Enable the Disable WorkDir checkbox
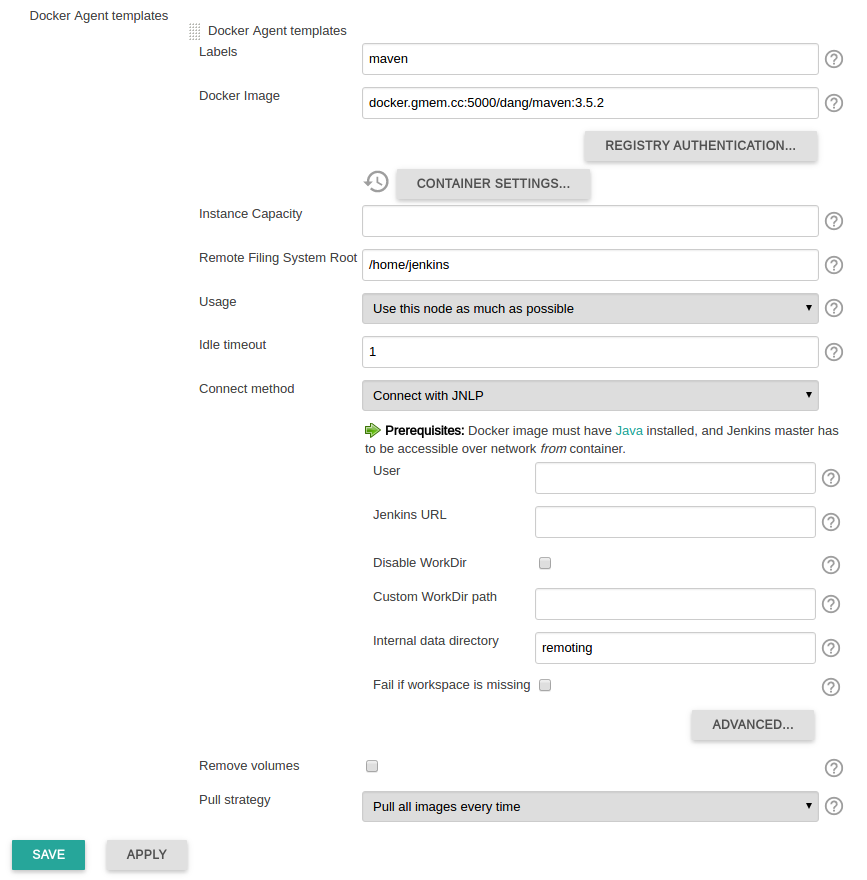Image resolution: width=867 pixels, height=880 pixels. click(x=545, y=563)
